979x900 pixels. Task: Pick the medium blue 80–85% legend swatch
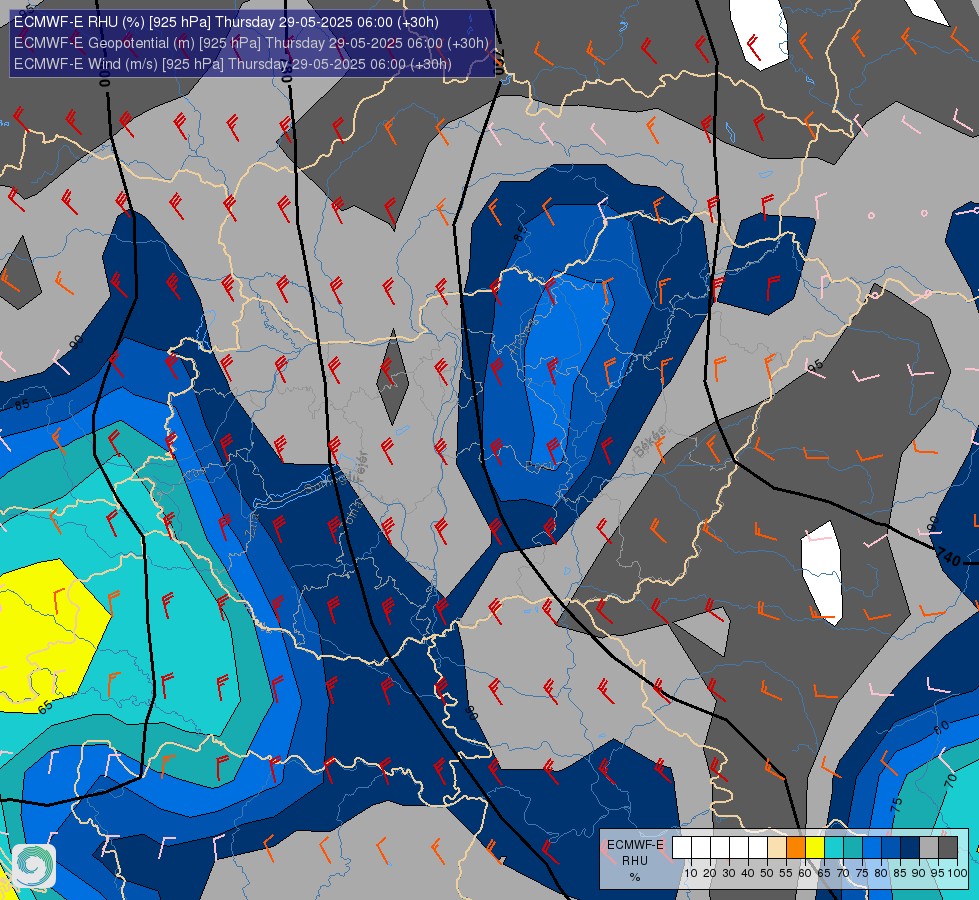(891, 848)
